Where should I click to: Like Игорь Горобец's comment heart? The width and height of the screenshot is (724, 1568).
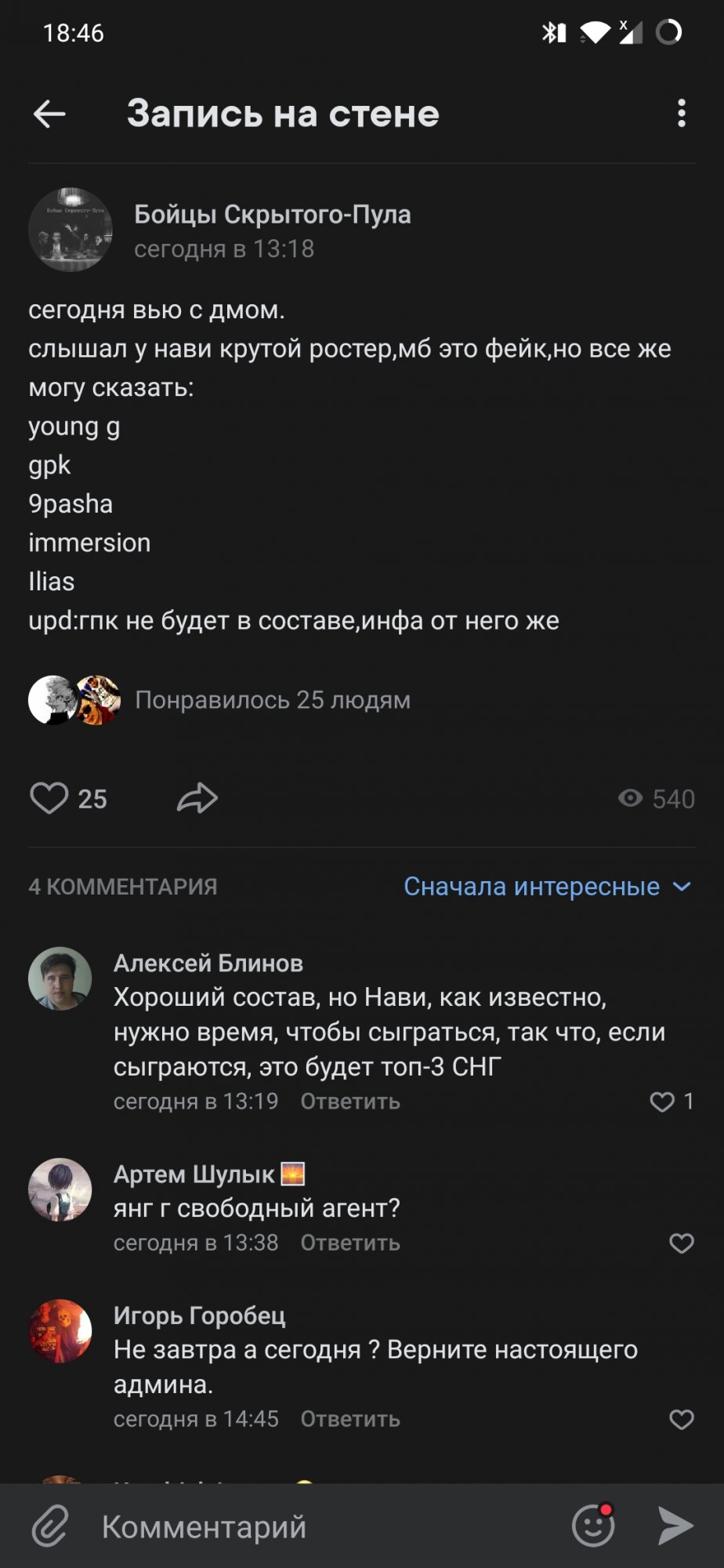(681, 1419)
